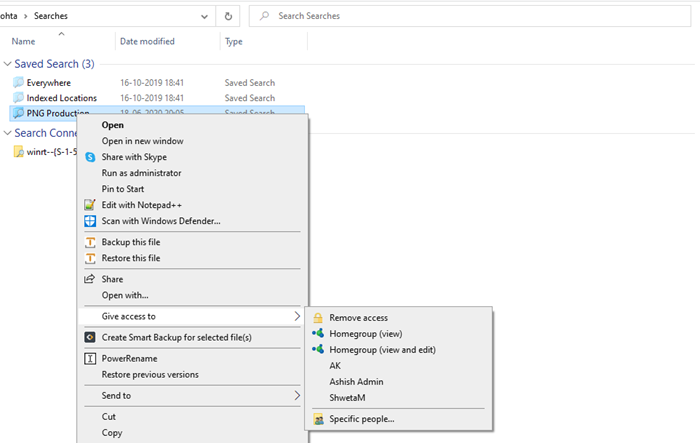The height and width of the screenshot is (443, 700).
Task: Select Backup this file
Action: click(131, 242)
